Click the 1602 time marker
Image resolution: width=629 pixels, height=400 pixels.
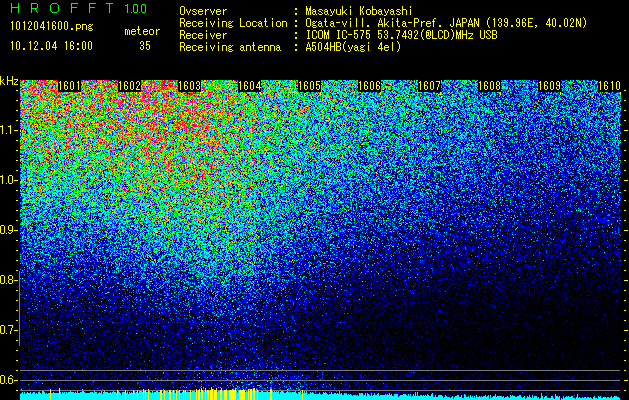(130, 86)
